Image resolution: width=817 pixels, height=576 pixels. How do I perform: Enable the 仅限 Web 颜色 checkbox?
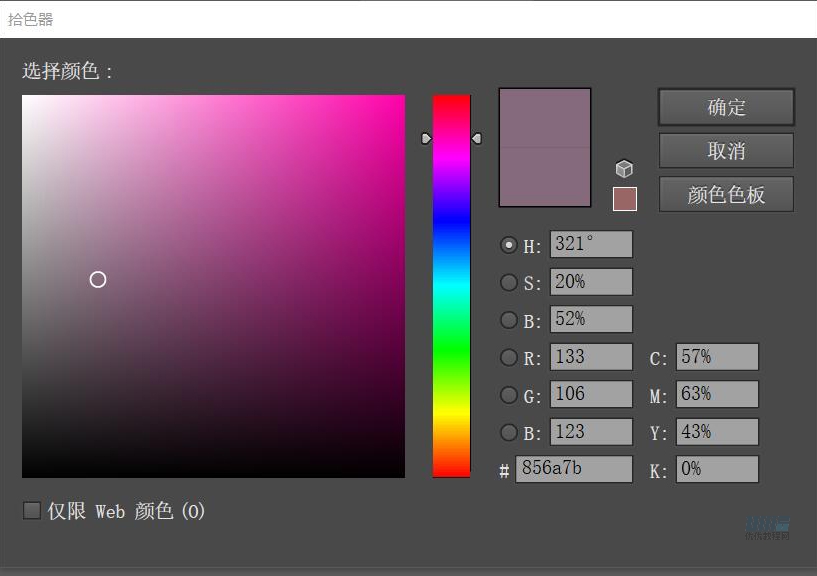pyautogui.click(x=32, y=511)
